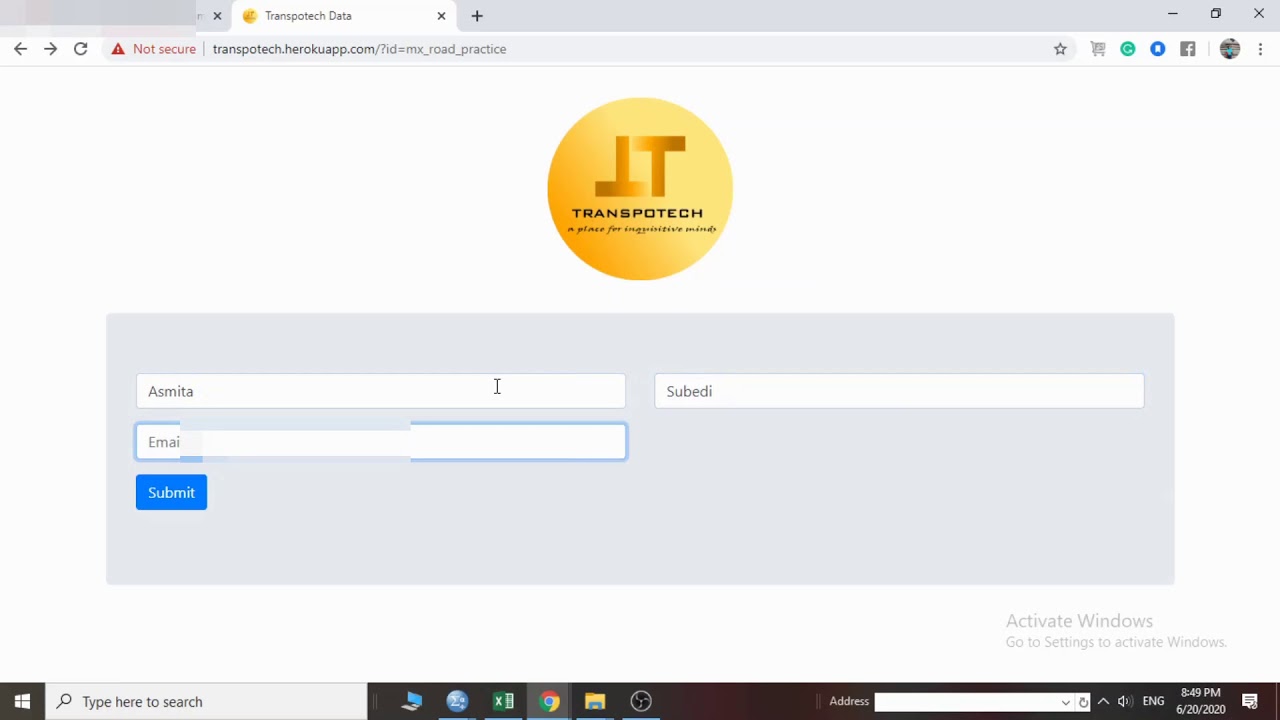1280x720 pixels.
Task: Click the taskbar search box
Action: [207, 701]
